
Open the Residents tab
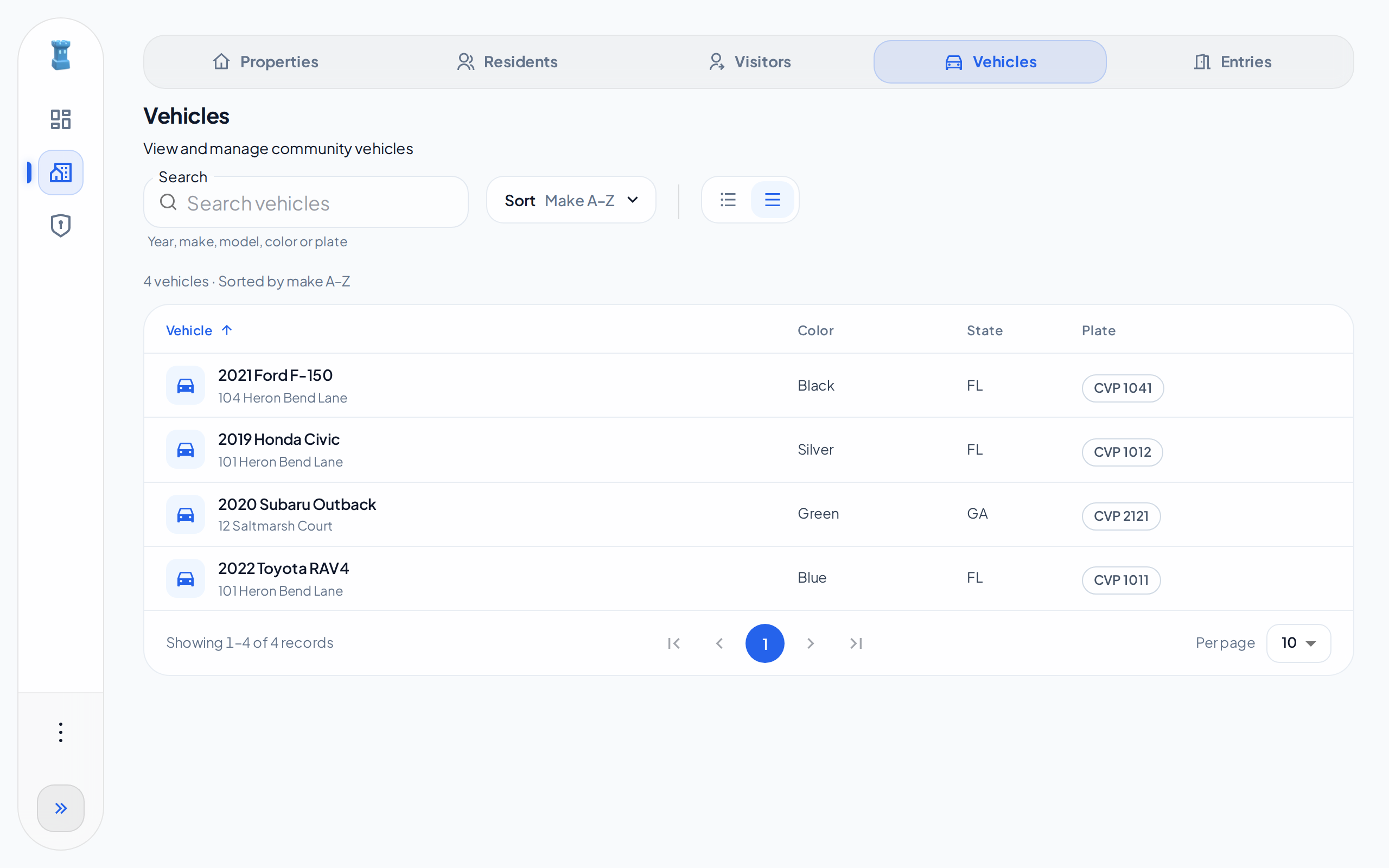[507, 62]
